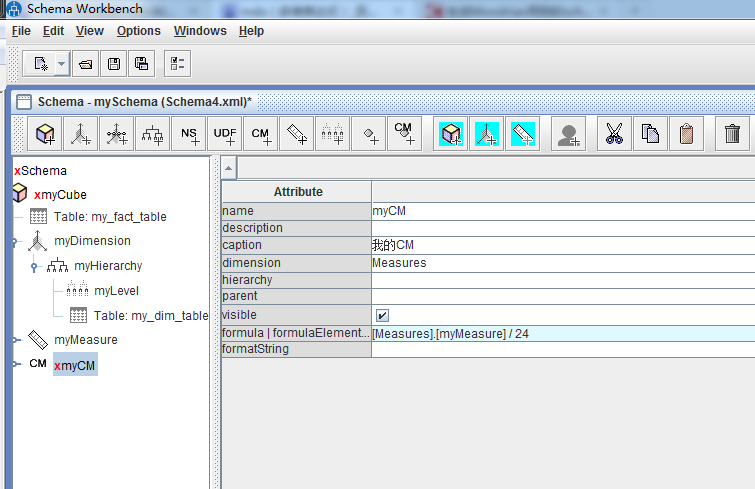Click the empty parent value field
The width and height of the screenshot is (755, 489).
pos(563,296)
